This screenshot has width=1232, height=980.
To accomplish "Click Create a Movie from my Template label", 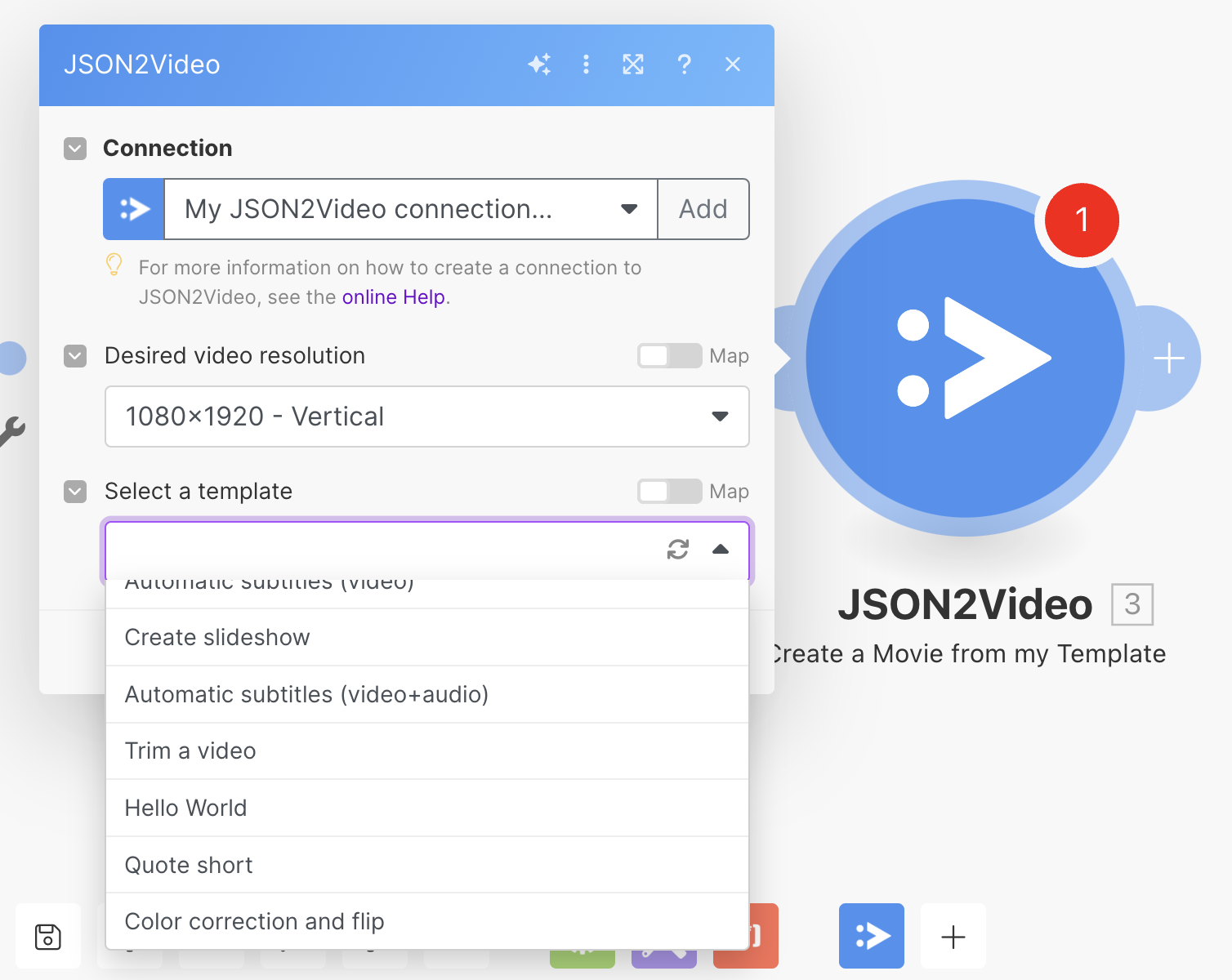I will point(970,654).
